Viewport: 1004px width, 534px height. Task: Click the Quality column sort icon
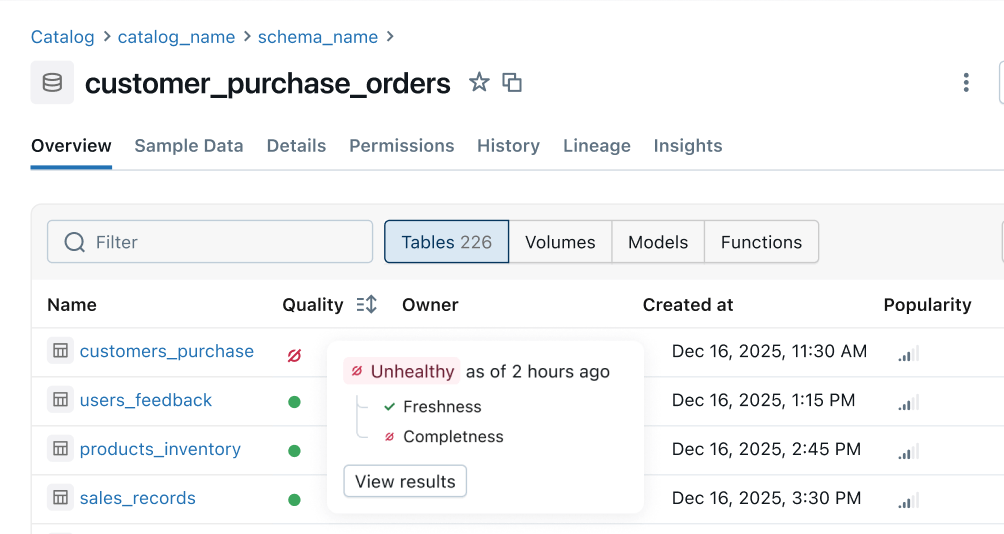(366, 305)
